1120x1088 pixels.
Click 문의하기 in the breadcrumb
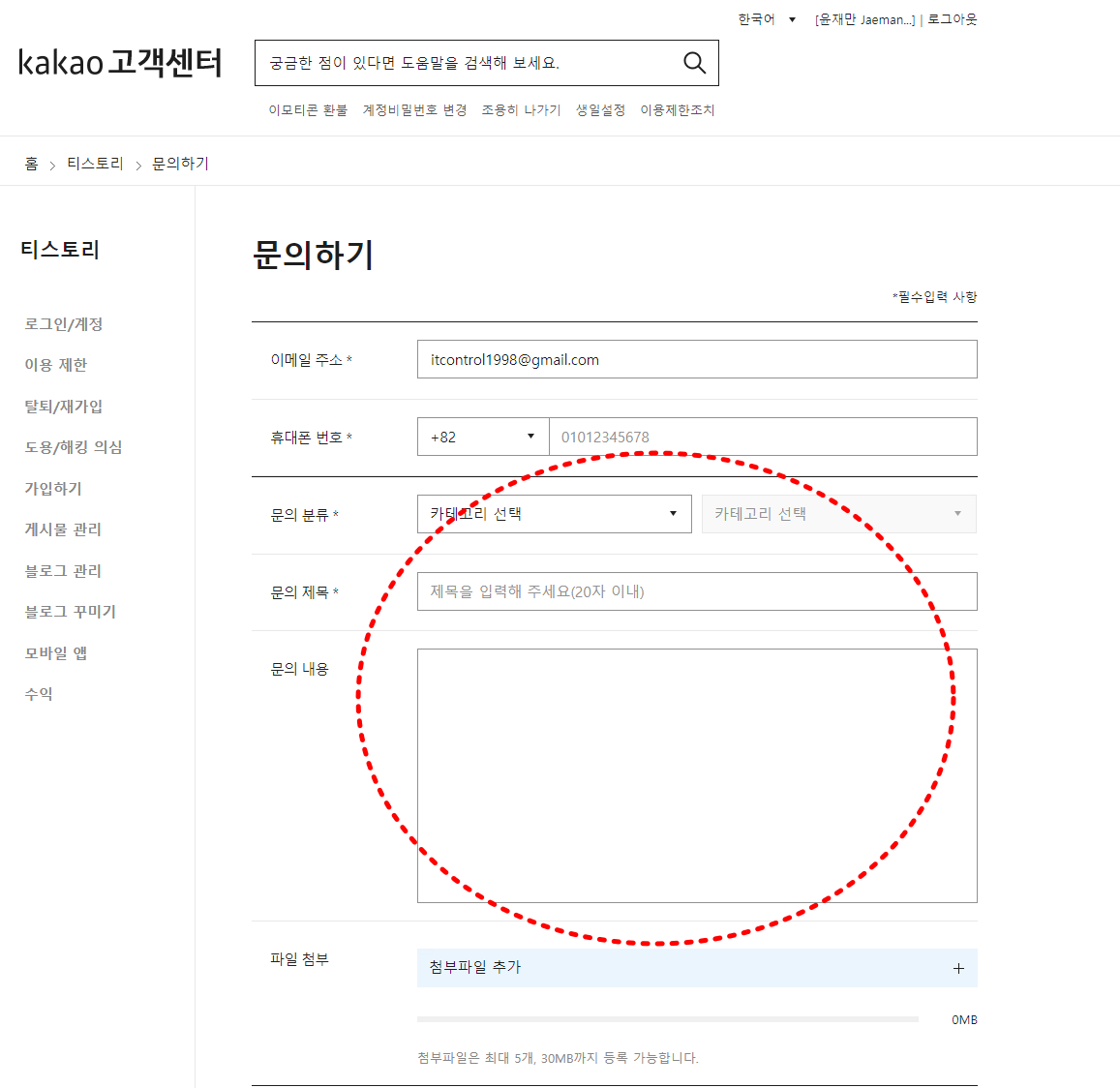(181, 164)
